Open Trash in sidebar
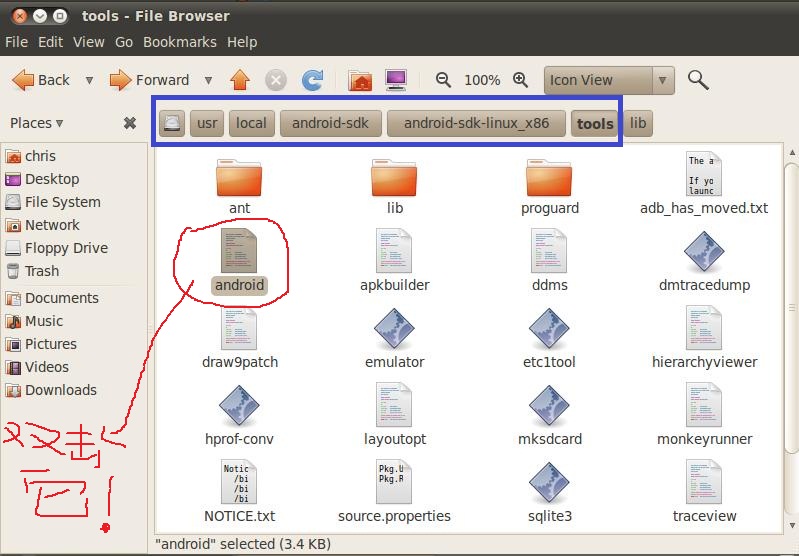 tap(32, 271)
